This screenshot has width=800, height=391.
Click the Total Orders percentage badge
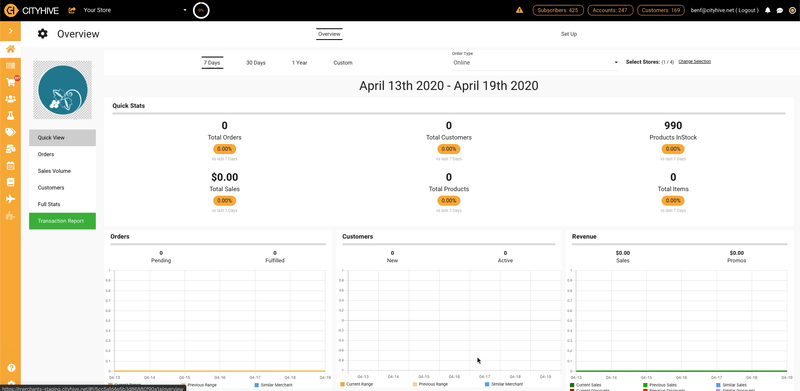pyautogui.click(x=224, y=149)
